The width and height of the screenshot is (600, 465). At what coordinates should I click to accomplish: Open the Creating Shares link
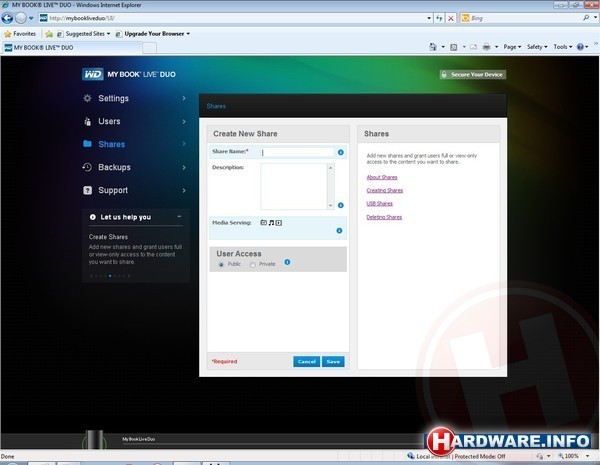coord(385,190)
